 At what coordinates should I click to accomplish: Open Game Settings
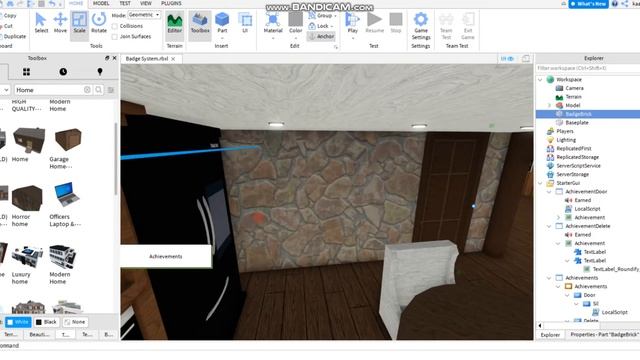421,25
